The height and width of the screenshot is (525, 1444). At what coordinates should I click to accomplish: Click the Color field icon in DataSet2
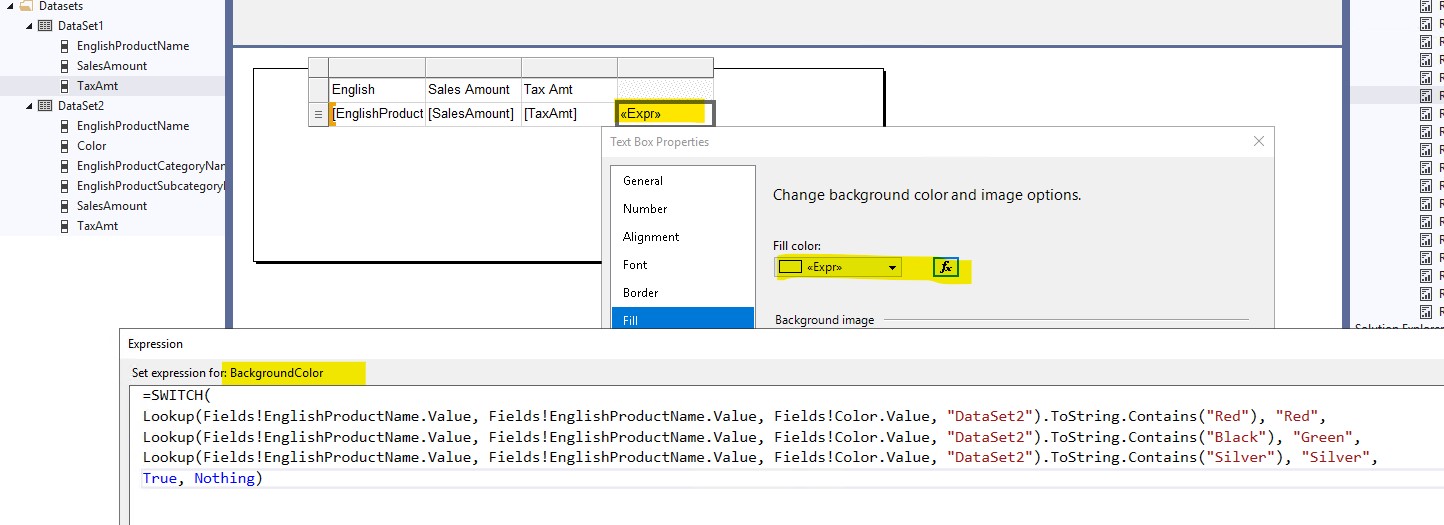click(65, 146)
